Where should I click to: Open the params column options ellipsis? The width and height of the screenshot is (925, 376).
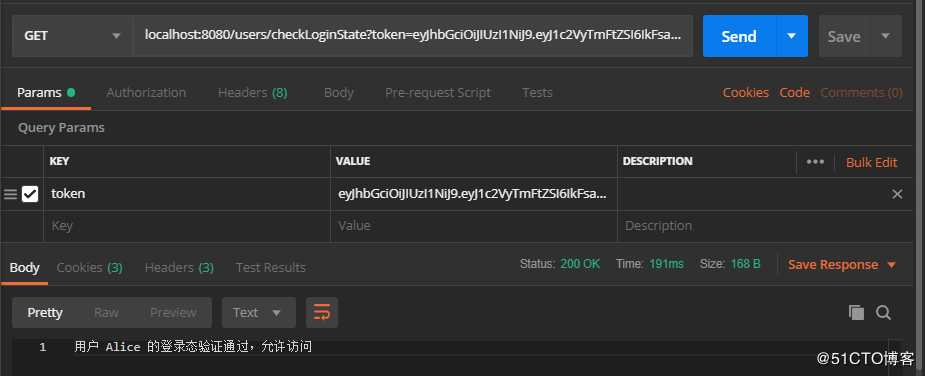815,162
